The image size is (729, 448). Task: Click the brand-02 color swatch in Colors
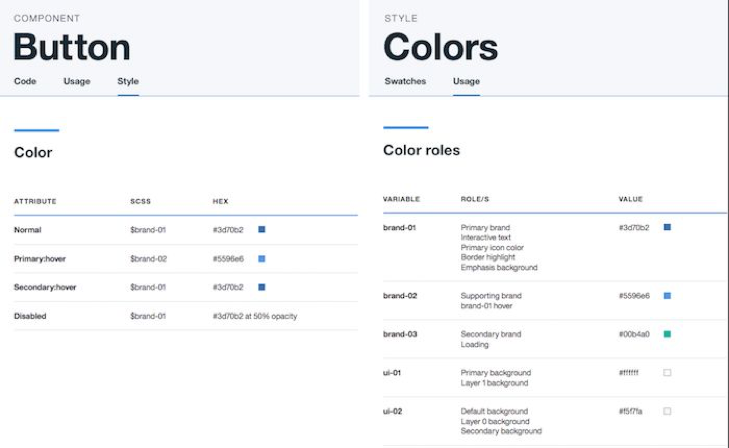point(667,296)
